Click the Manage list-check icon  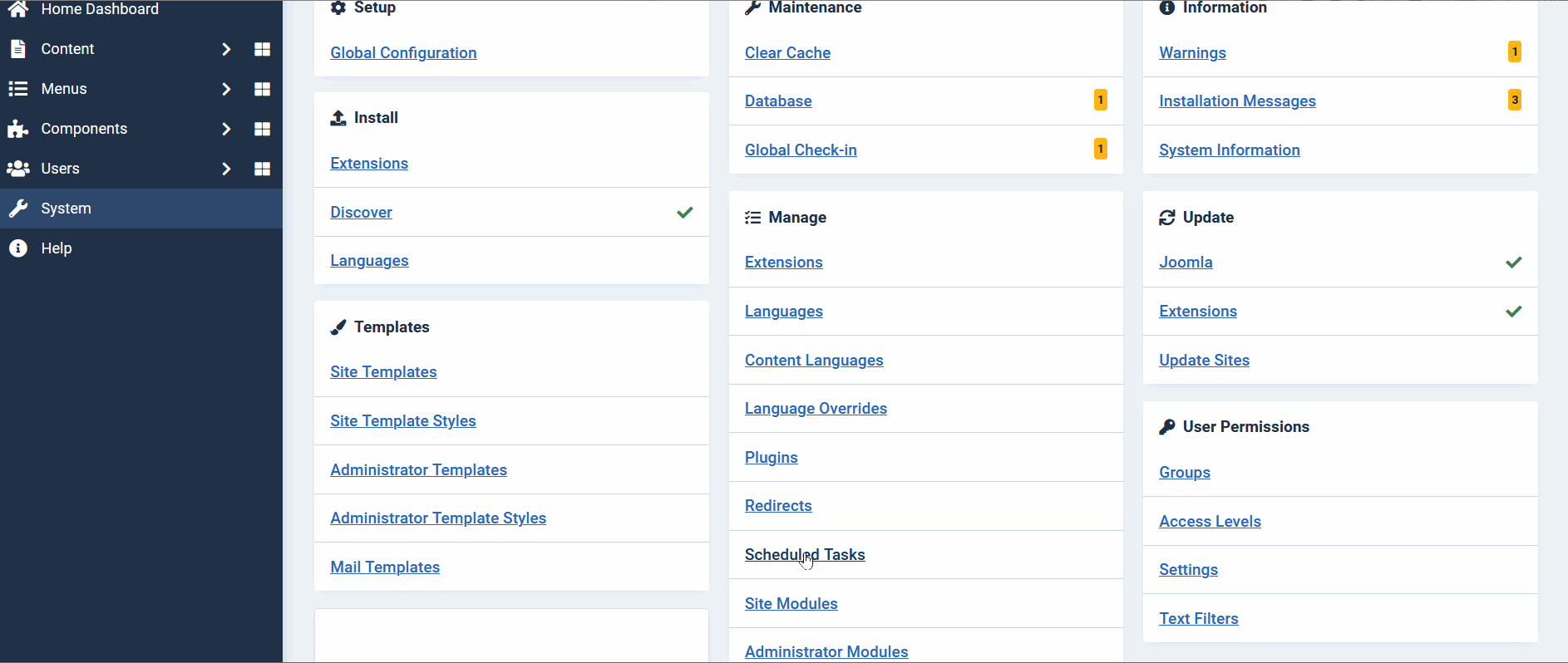(x=752, y=218)
